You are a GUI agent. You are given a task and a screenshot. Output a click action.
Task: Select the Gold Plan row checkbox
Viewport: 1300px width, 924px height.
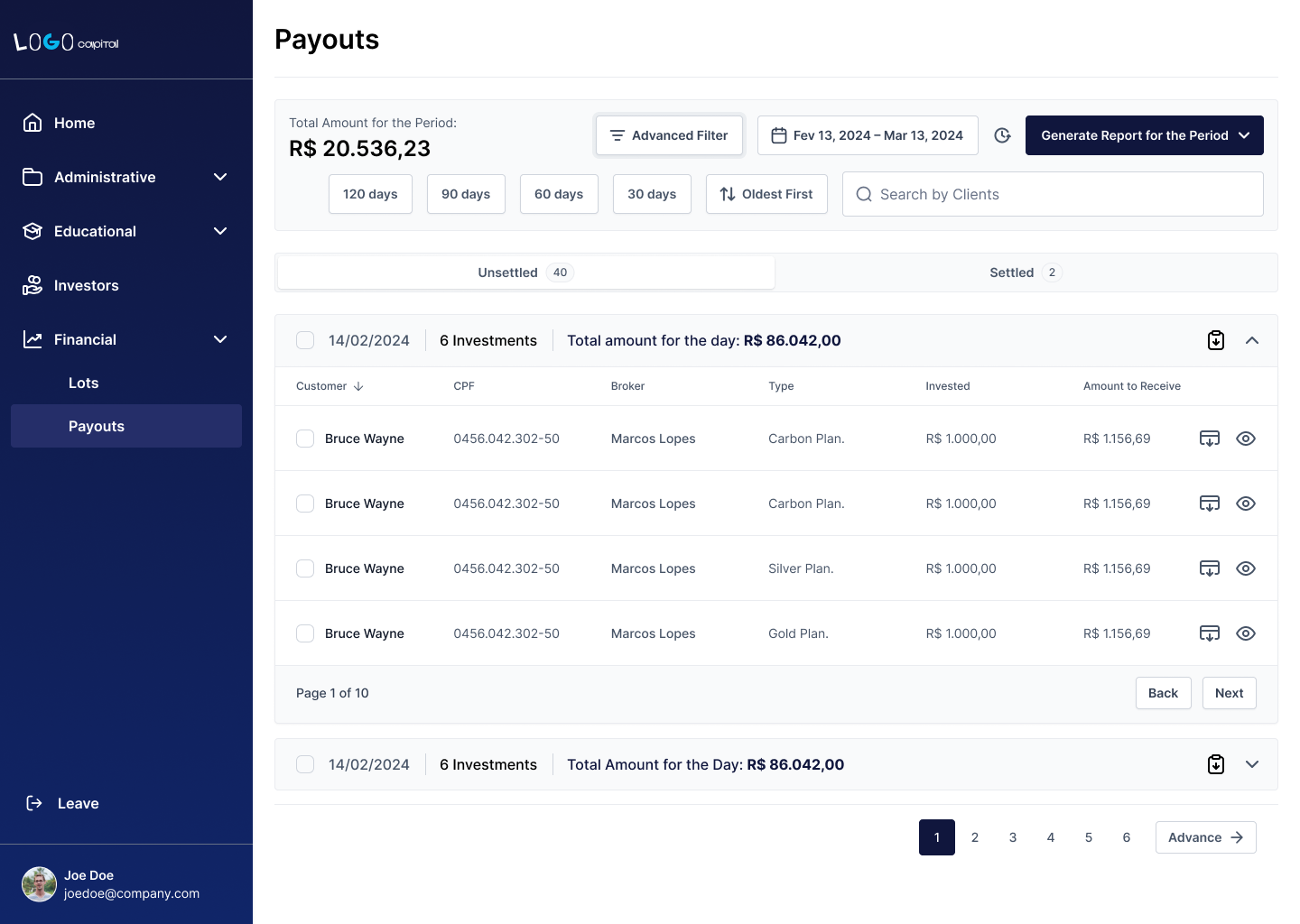point(305,633)
